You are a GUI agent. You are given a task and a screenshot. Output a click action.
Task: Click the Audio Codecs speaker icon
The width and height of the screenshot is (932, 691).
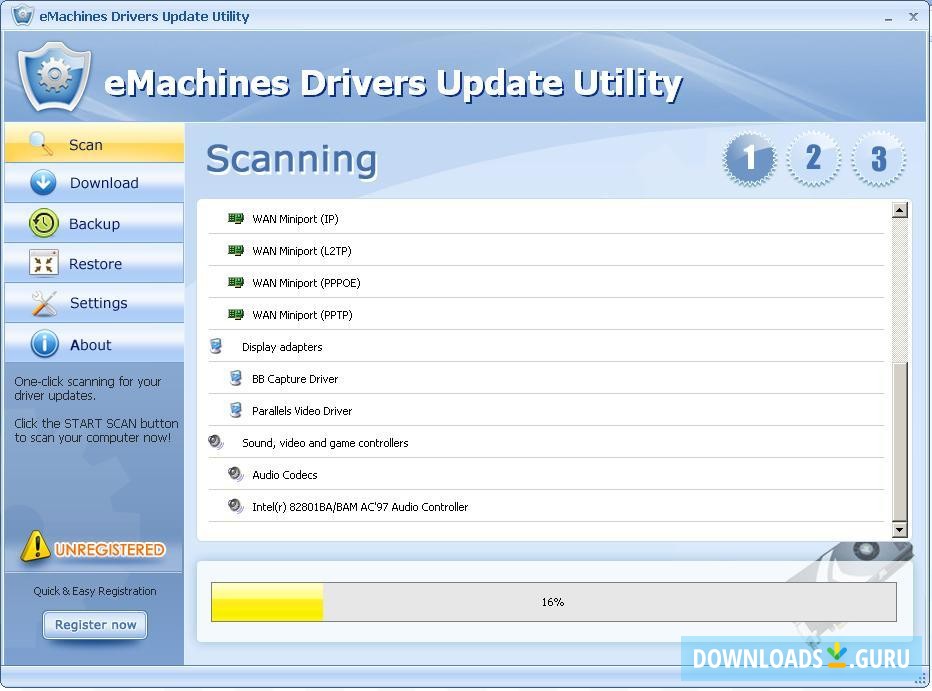[236, 473]
